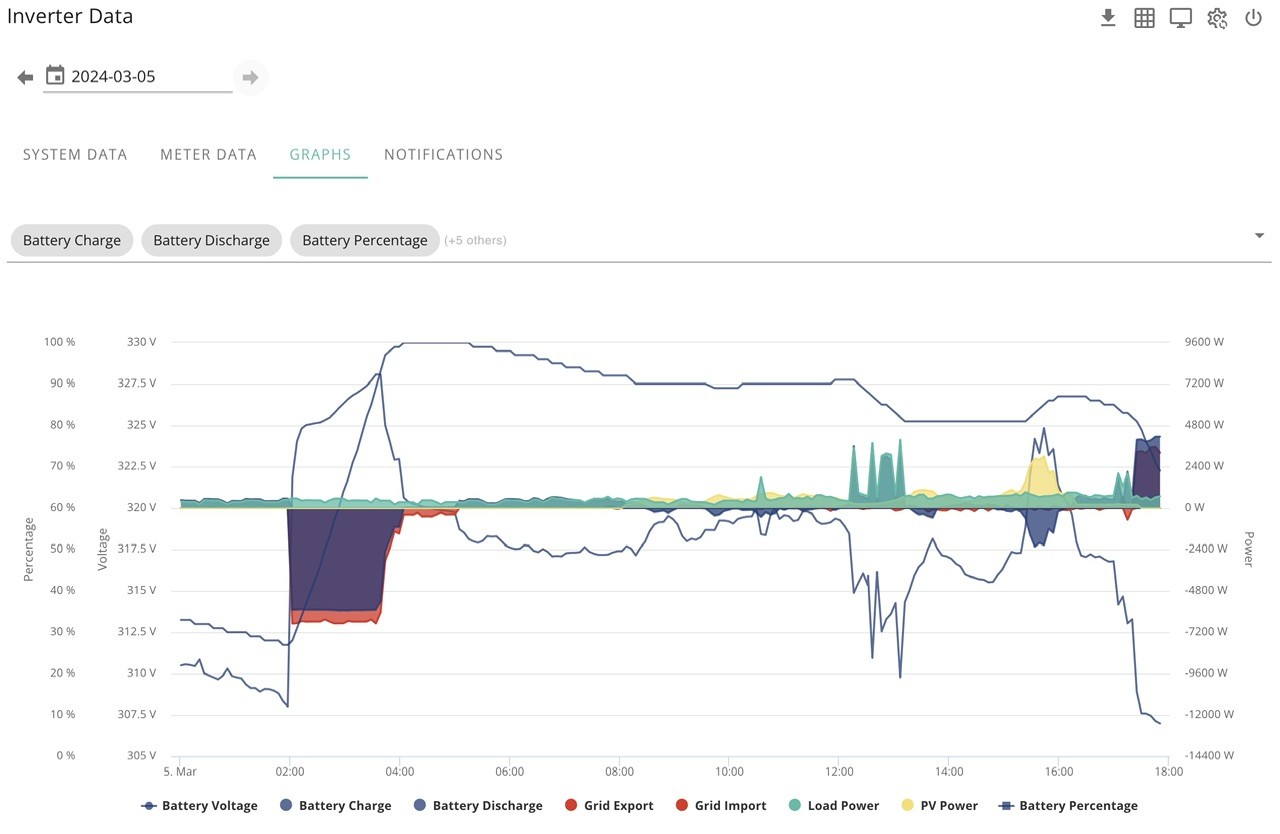Click the '+5 others' selection text
Image resolution: width=1280 pixels, height=834 pixels.
pyautogui.click(x=475, y=240)
